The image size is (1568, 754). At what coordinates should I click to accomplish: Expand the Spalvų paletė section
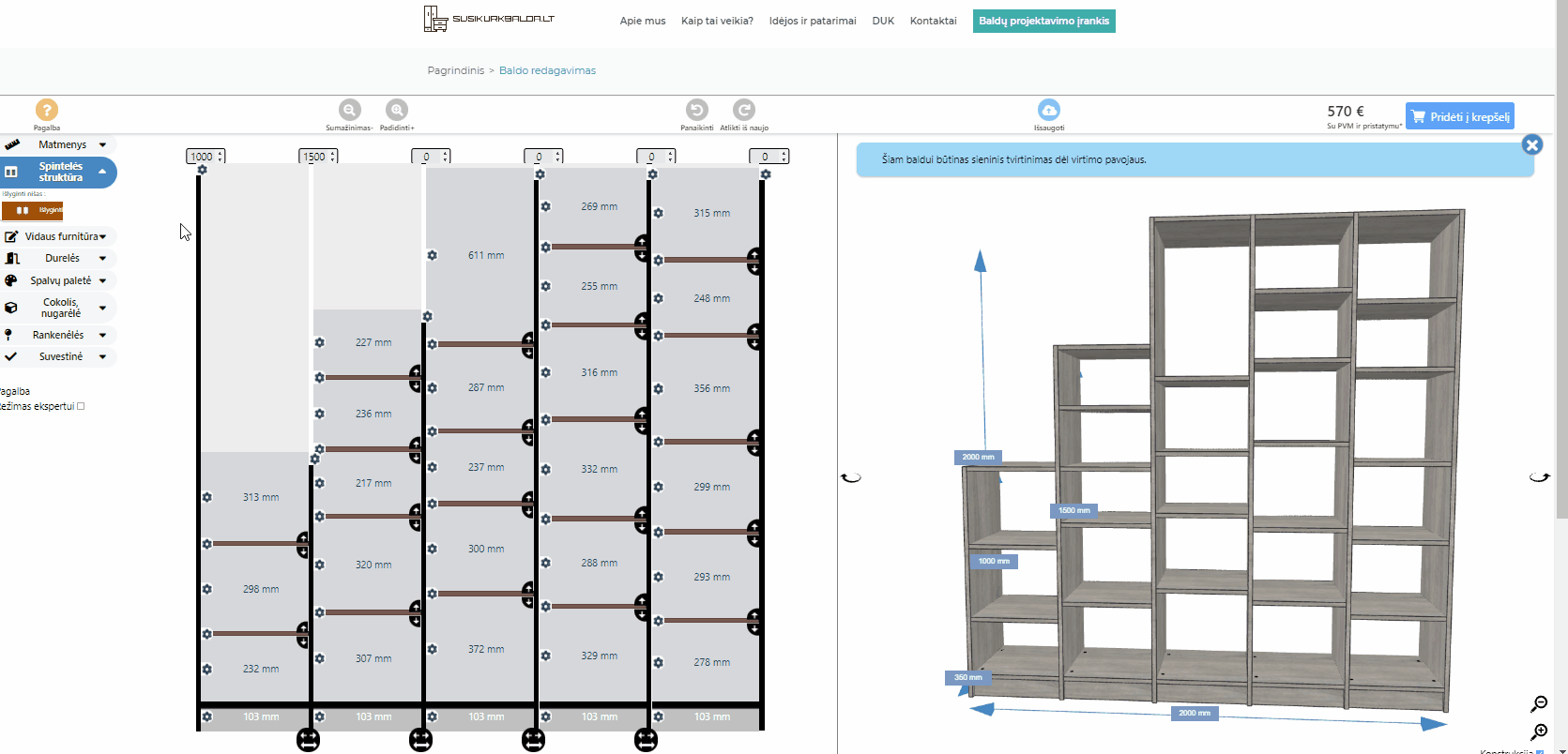pyautogui.click(x=62, y=280)
